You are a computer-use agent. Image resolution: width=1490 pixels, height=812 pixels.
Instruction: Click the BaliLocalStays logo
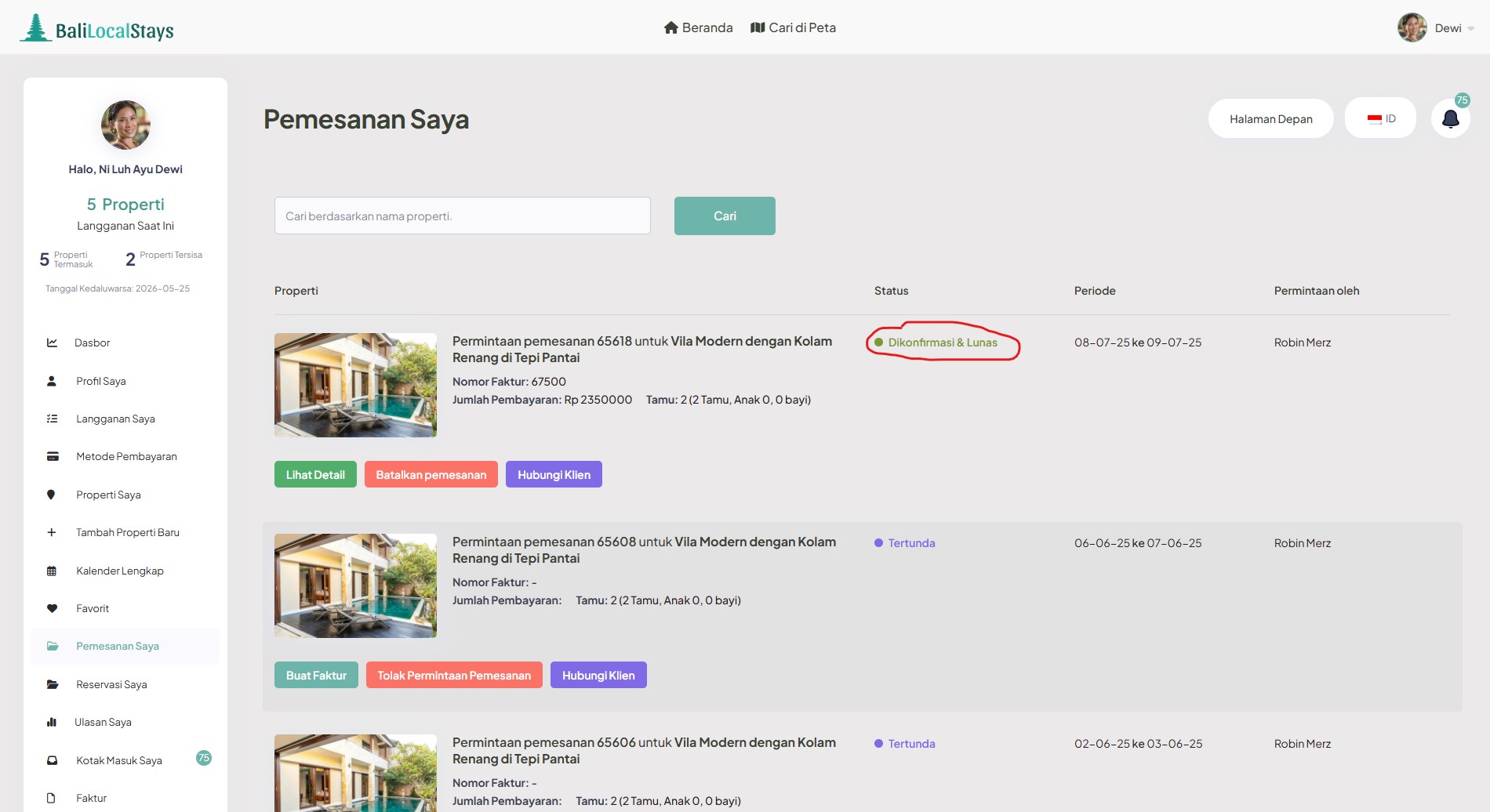[x=96, y=29]
